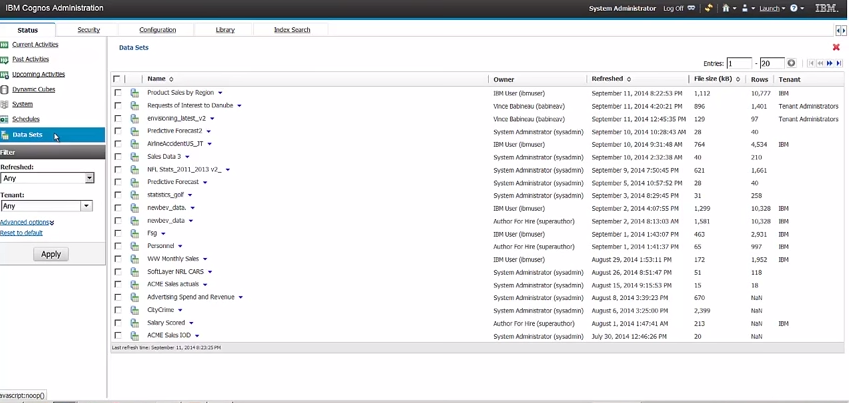Open the Tenant filter dropdown
Image resolution: width=849 pixels, height=403 pixels.
point(86,206)
